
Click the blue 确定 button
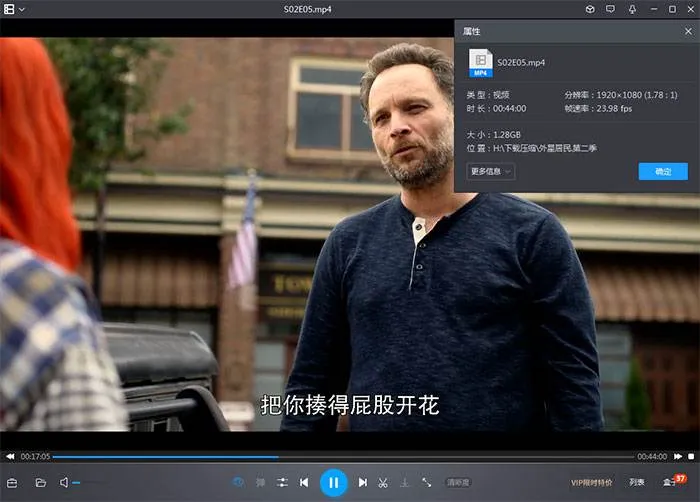tap(663, 172)
